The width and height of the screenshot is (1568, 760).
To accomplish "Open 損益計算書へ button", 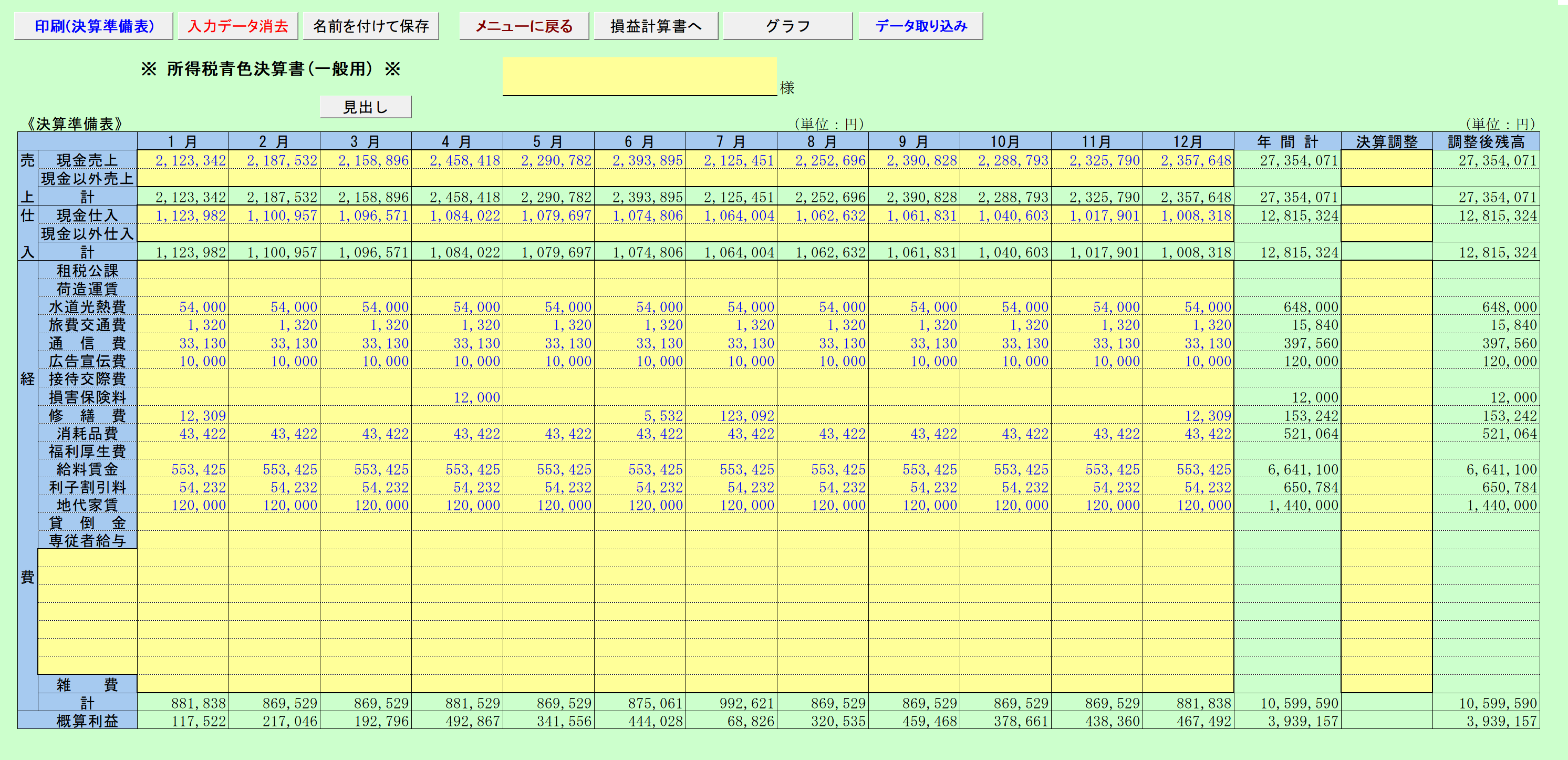I will pyautogui.click(x=656, y=26).
